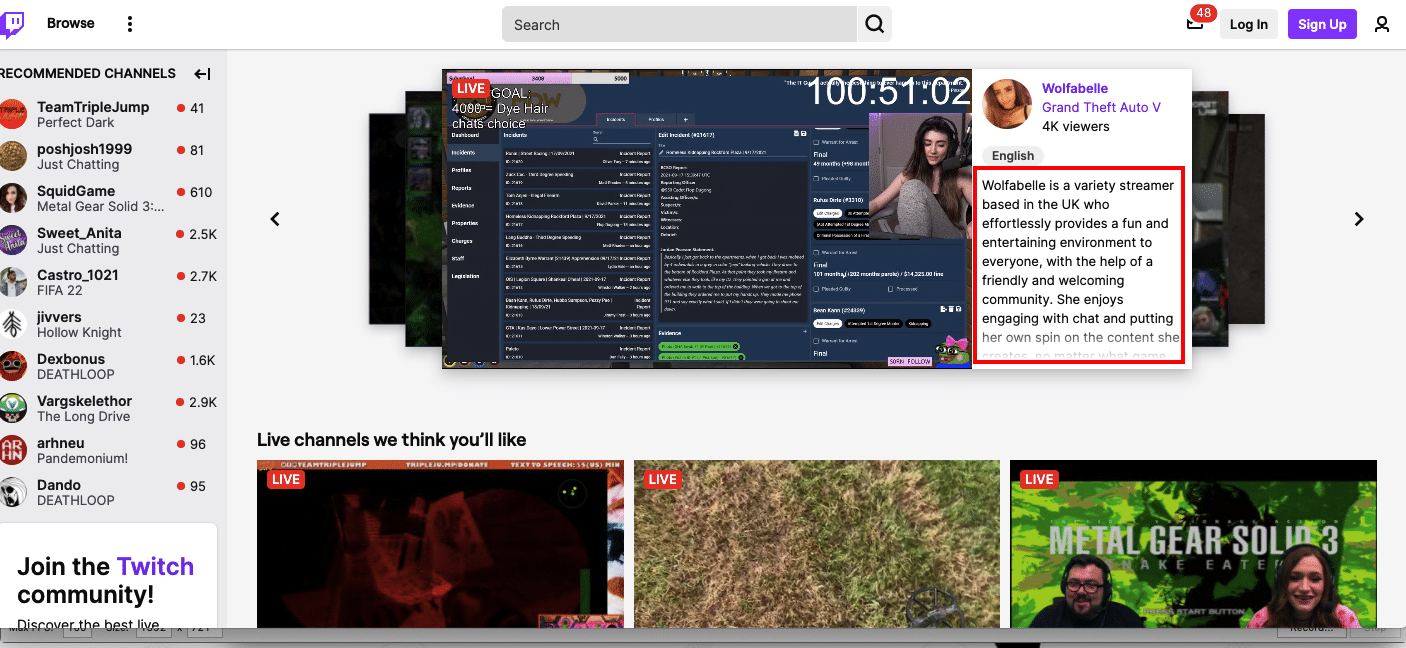Click the English language tag
Image resolution: width=1406 pixels, height=648 pixels.
point(1013,155)
